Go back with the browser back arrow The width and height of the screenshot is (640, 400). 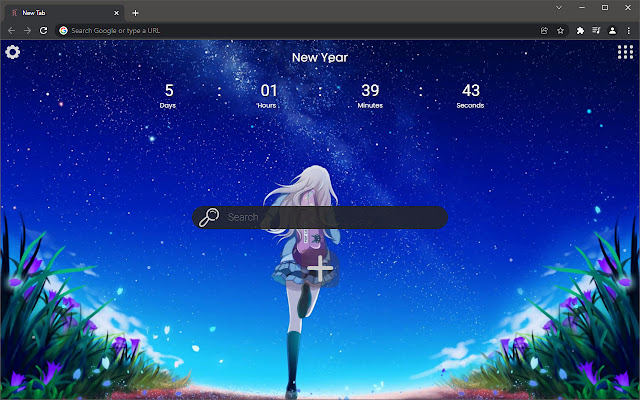pyautogui.click(x=11, y=31)
